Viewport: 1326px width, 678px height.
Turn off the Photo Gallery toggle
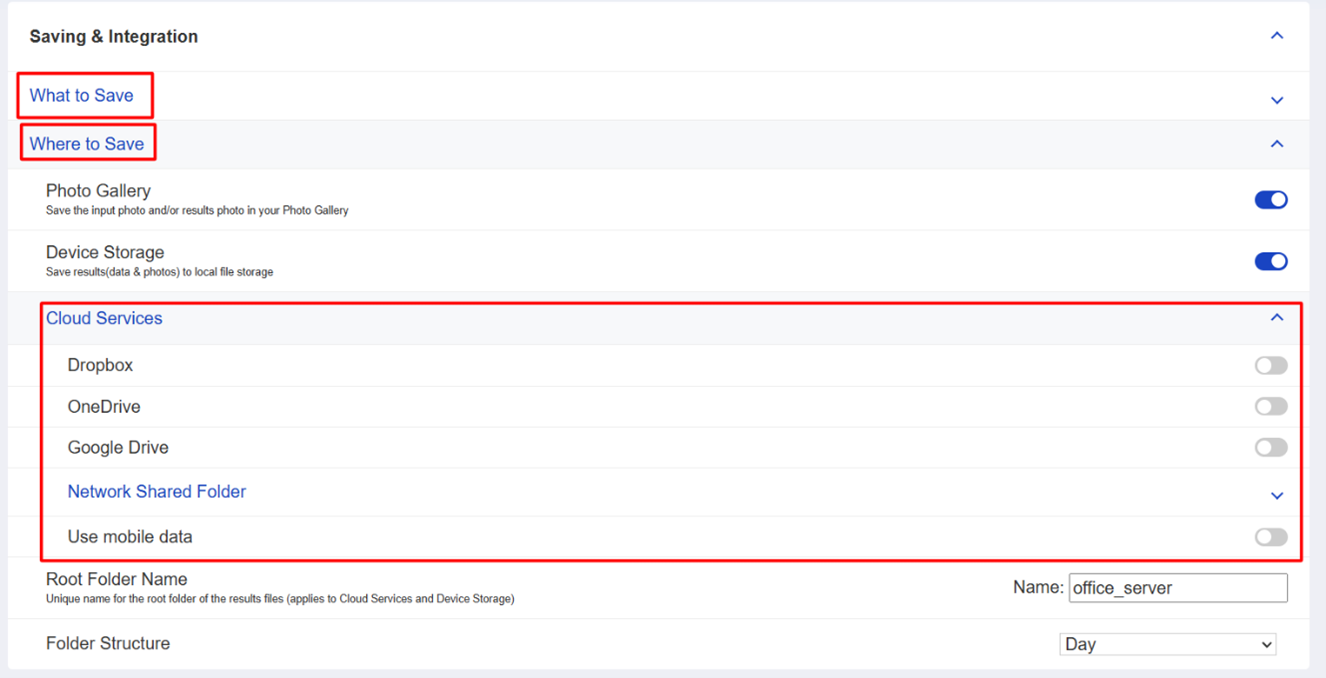pos(1270,200)
